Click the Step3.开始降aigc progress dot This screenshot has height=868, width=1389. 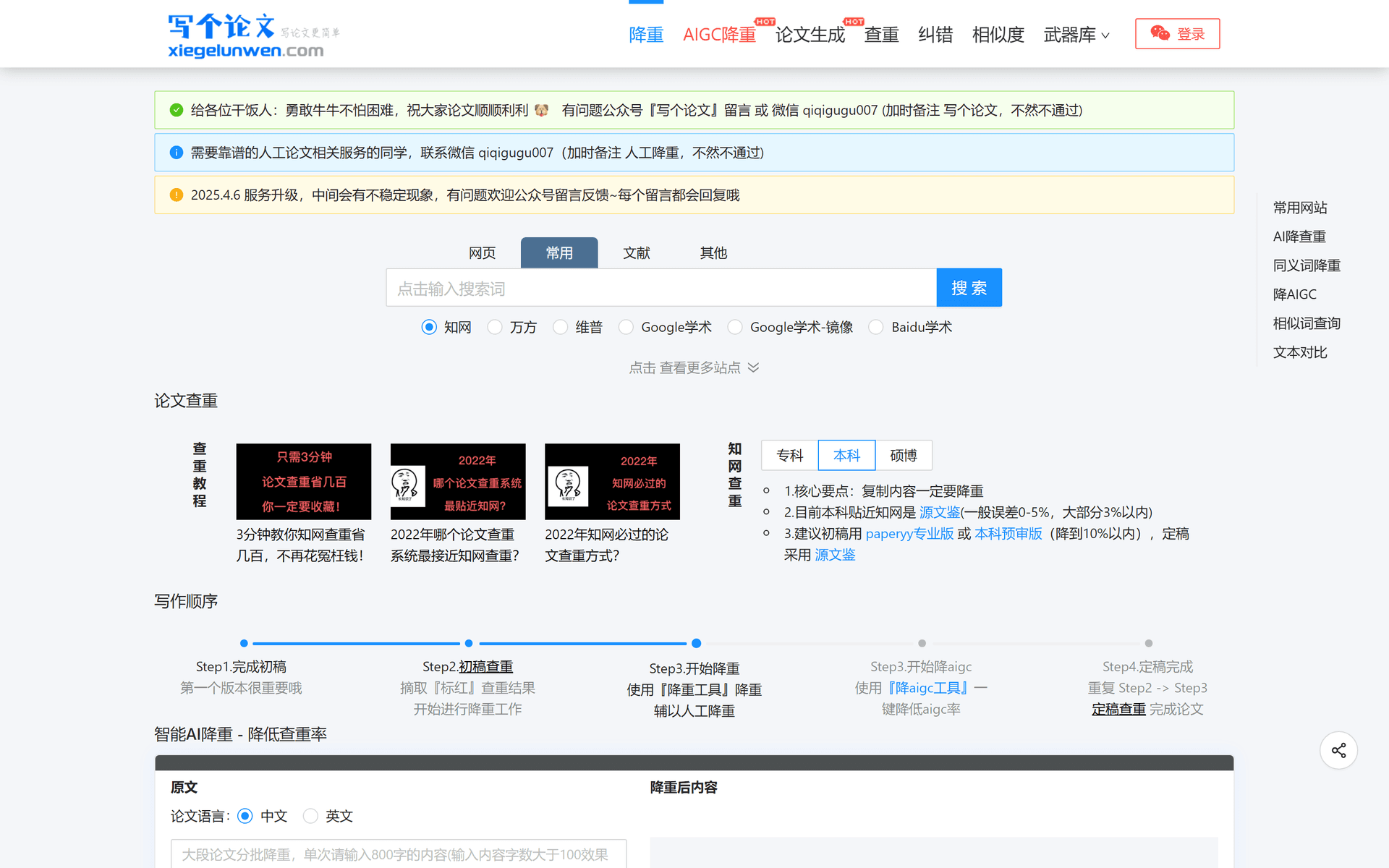(x=922, y=643)
